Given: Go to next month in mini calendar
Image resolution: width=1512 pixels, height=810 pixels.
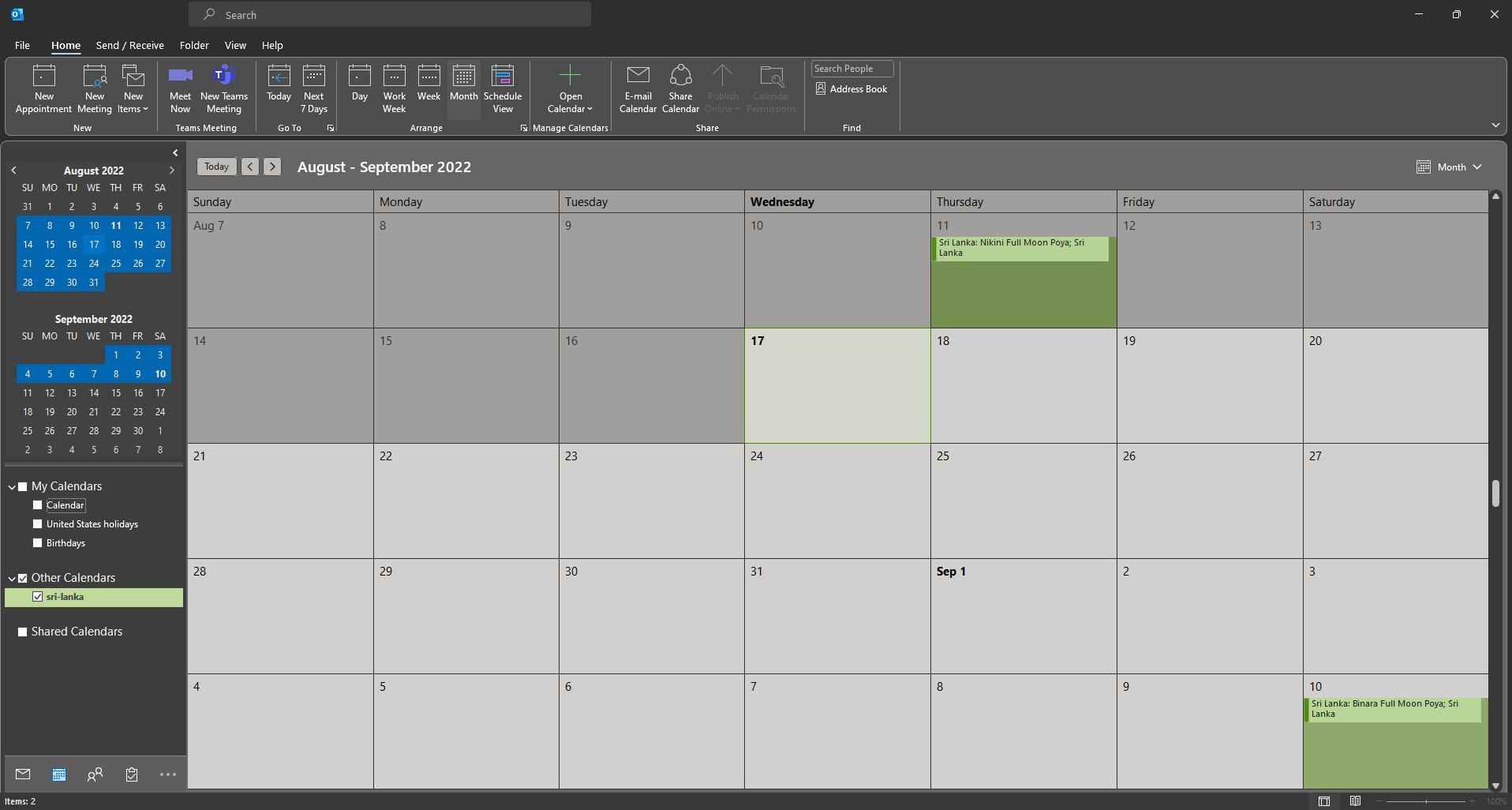Looking at the screenshot, I should [x=172, y=171].
